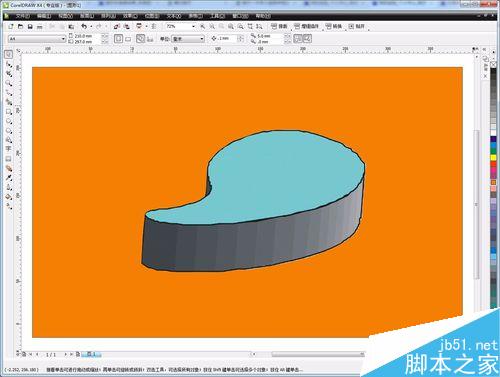Select the Eyedropper tool

[9, 178]
